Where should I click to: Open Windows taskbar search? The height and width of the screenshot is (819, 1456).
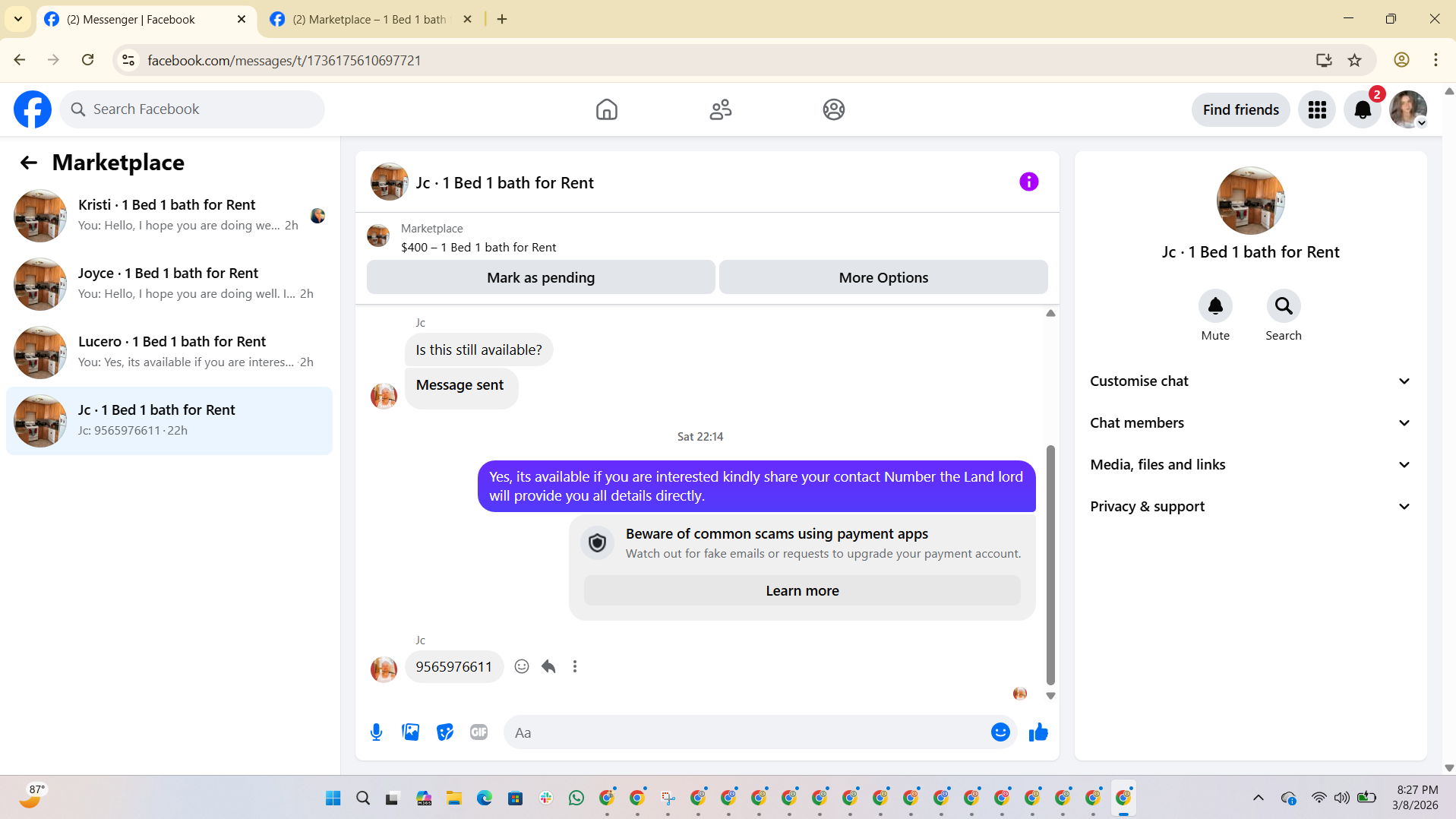click(x=363, y=798)
